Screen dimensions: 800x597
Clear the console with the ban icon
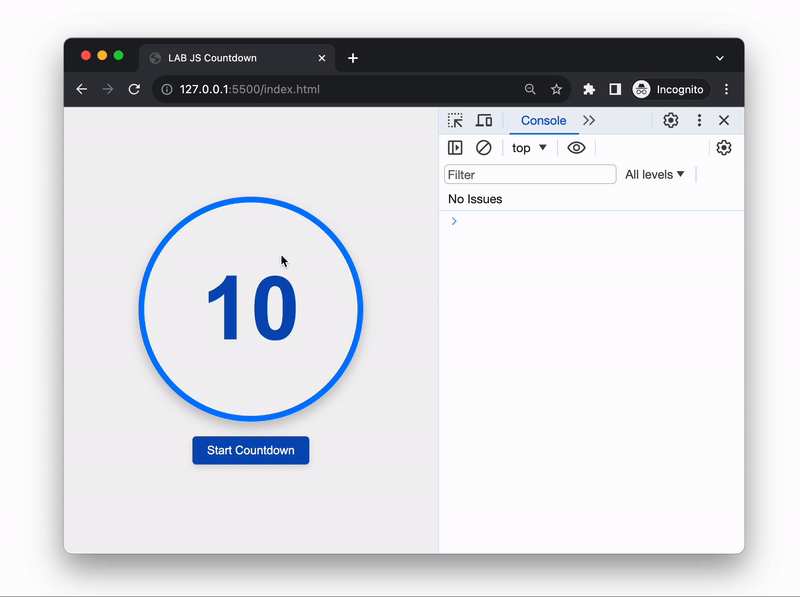pos(484,148)
